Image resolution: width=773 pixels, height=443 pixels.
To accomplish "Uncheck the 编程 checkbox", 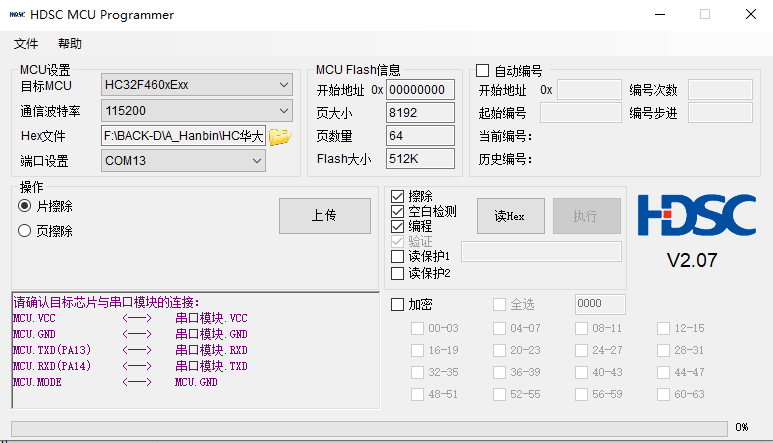I will (397, 226).
